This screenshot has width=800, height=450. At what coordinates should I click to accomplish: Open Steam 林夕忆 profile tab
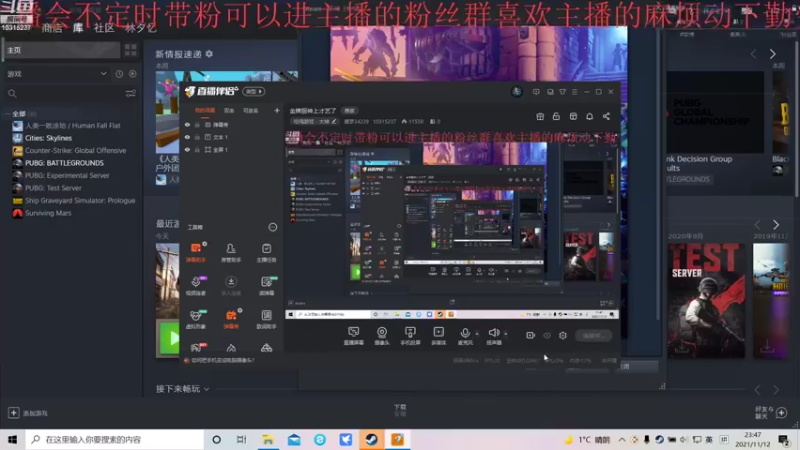click(141, 28)
